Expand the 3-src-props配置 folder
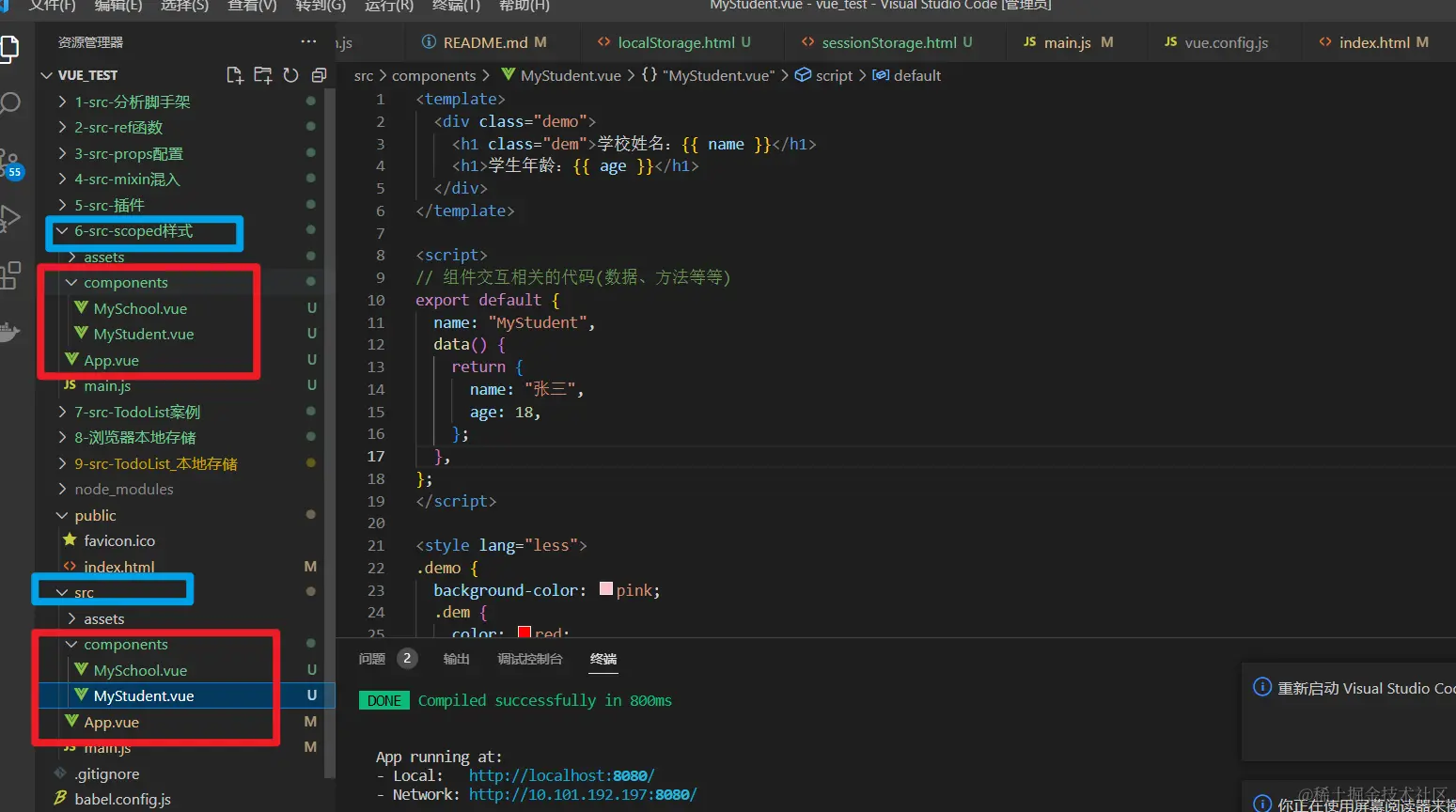This screenshot has height=812, width=1456. click(63, 153)
